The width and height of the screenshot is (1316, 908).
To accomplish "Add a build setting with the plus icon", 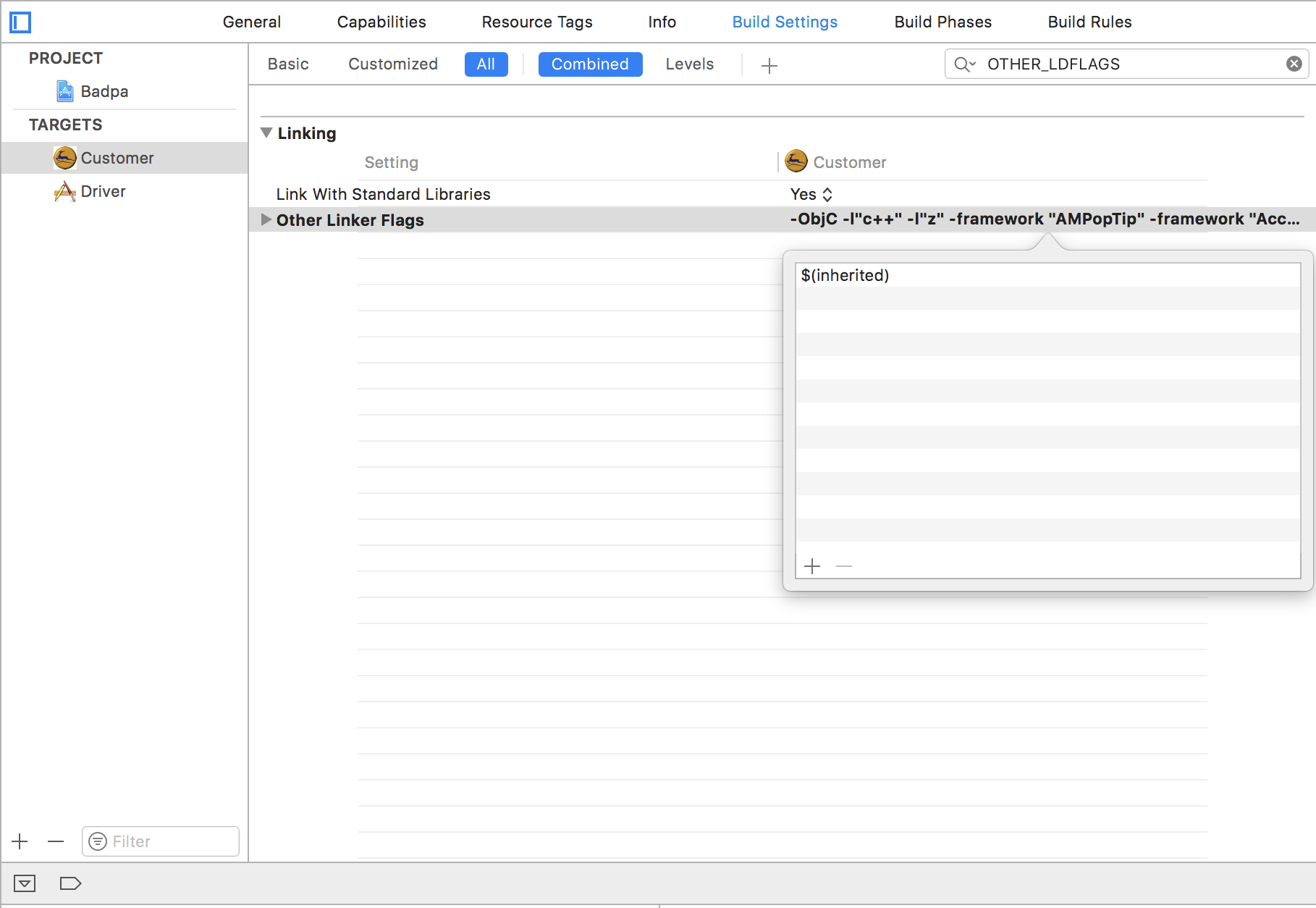I will [769, 66].
